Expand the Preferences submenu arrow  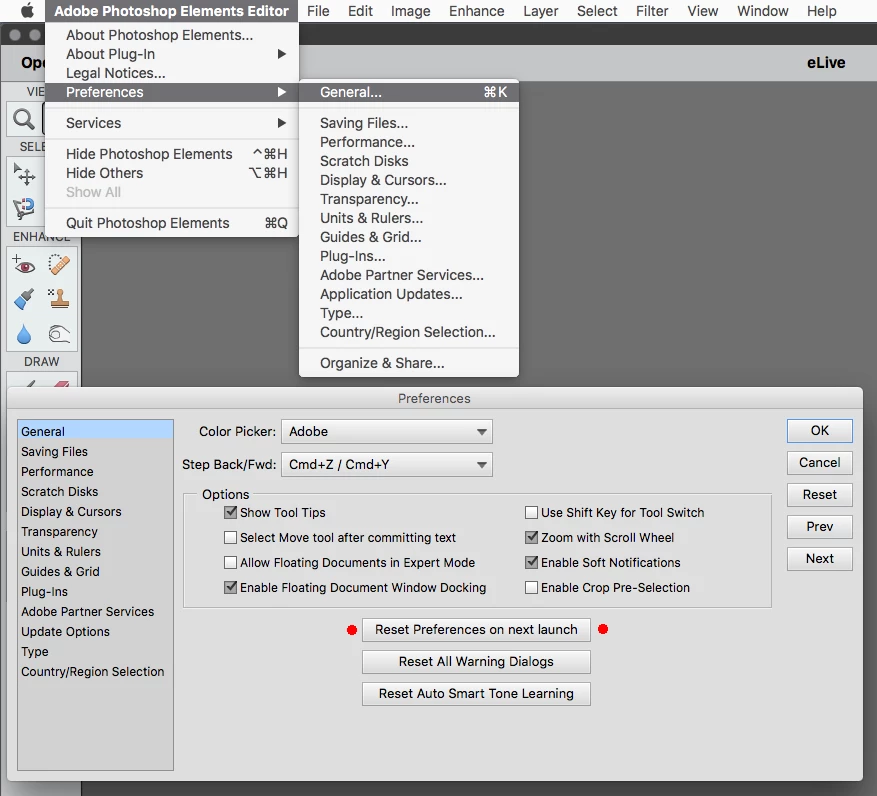(x=282, y=92)
